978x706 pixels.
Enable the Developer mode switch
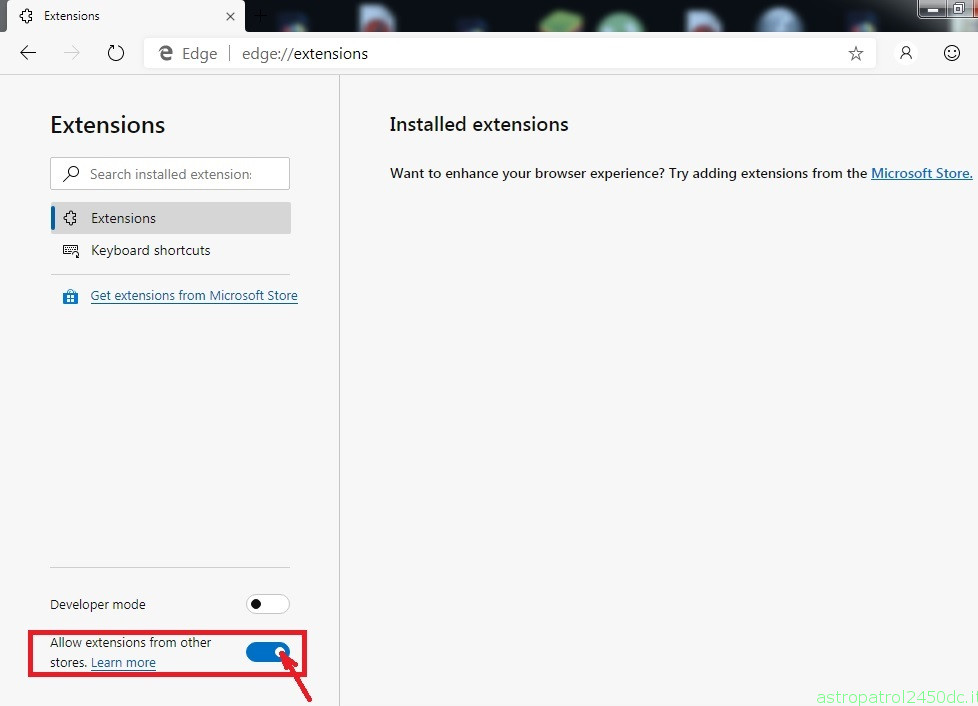coord(268,604)
